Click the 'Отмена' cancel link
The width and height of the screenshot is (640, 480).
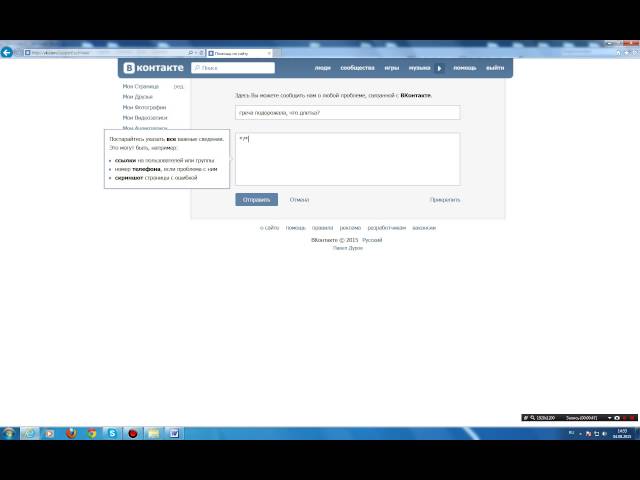299,200
